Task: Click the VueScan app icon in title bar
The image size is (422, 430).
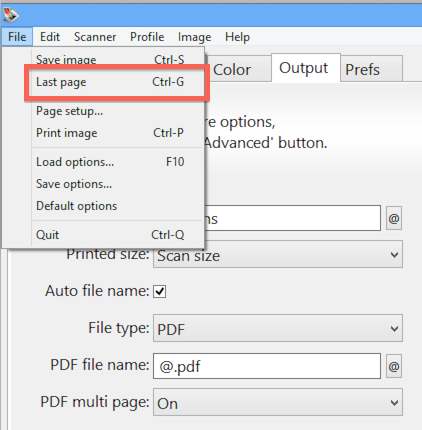Action: (11, 15)
